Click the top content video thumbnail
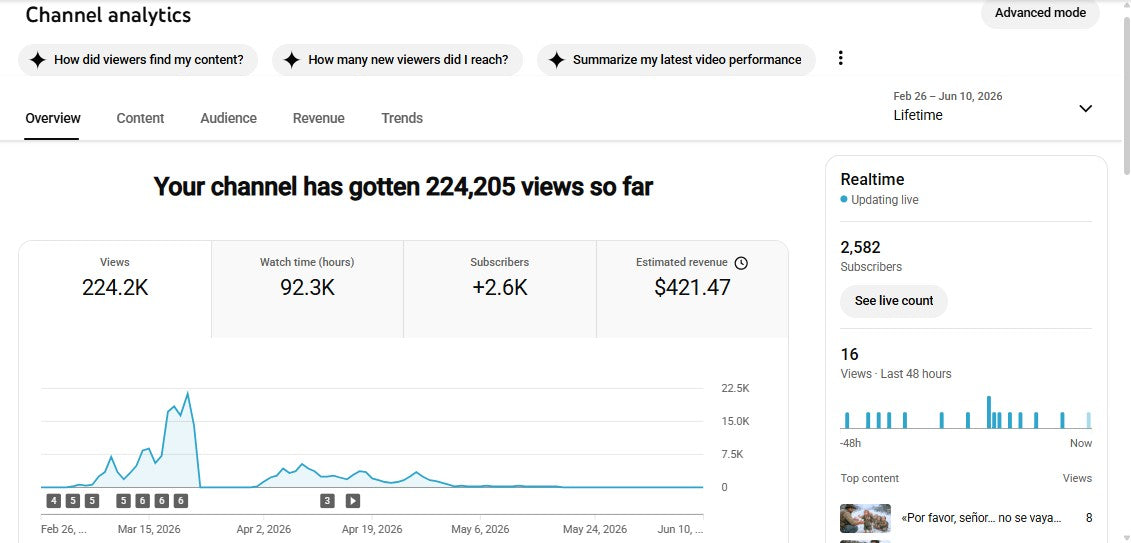Image resolution: width=1131 pixels, height=543 pixels. tap(866, 518)
